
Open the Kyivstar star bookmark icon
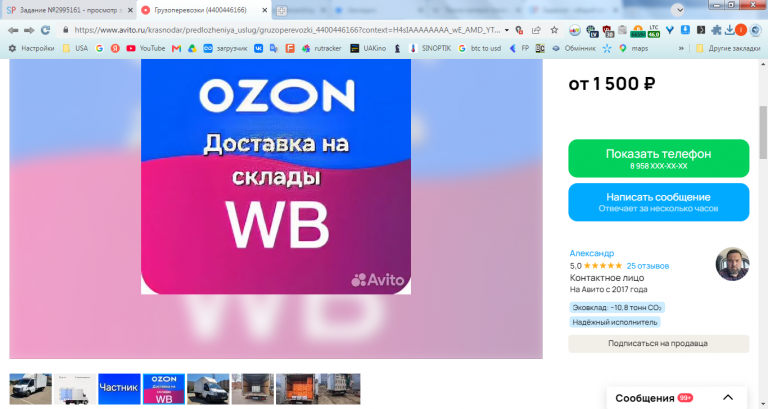tap(607, 48)
